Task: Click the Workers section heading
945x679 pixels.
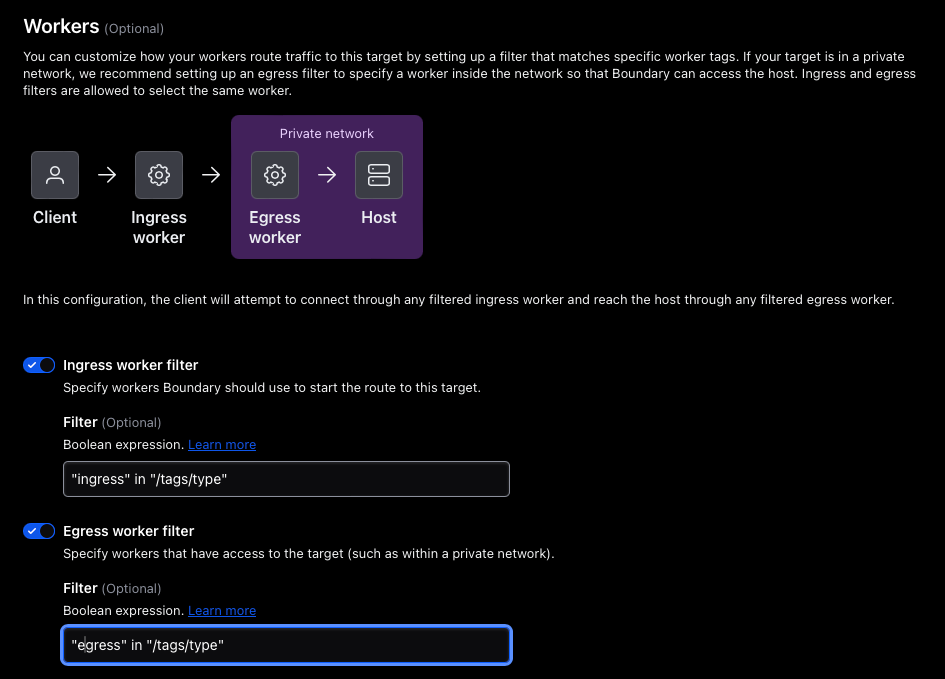Action: [x=61, y=26]
